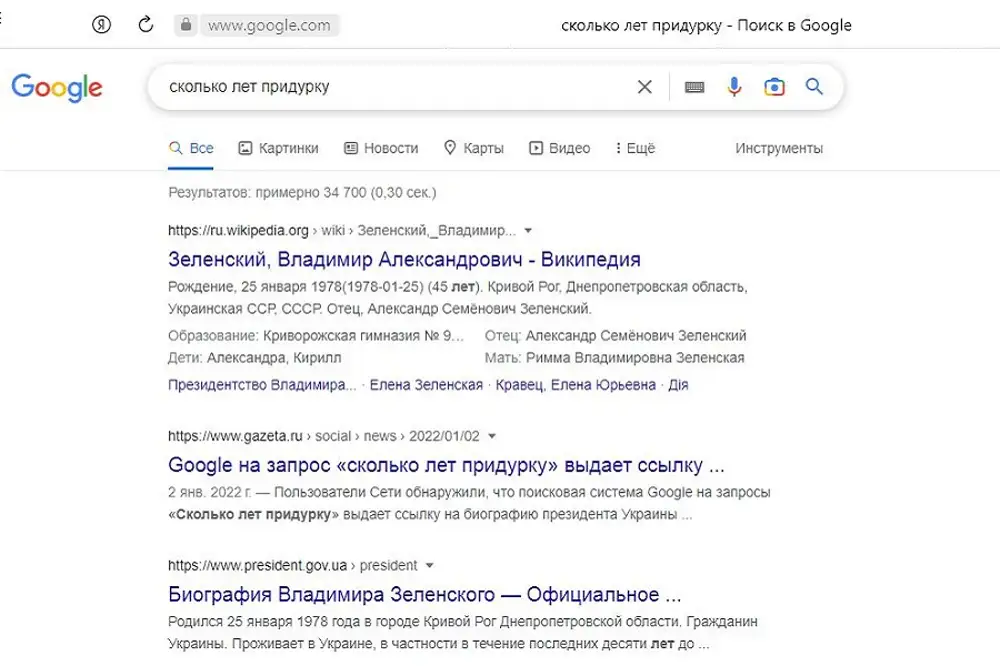Open the Елена Зеленская sublink
The height and width of the screenshot is (666, 1000).
426,384
